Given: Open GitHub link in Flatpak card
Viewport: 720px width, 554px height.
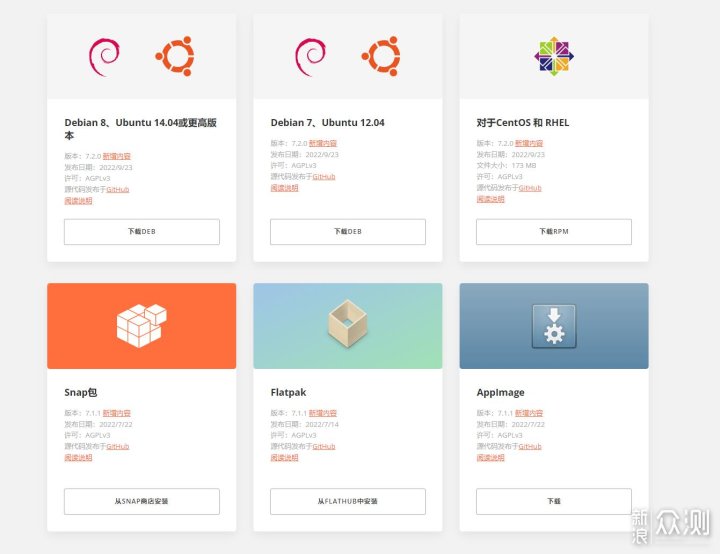Looking at the screenshot, I should pyautogui.click(x=324, y=446).
